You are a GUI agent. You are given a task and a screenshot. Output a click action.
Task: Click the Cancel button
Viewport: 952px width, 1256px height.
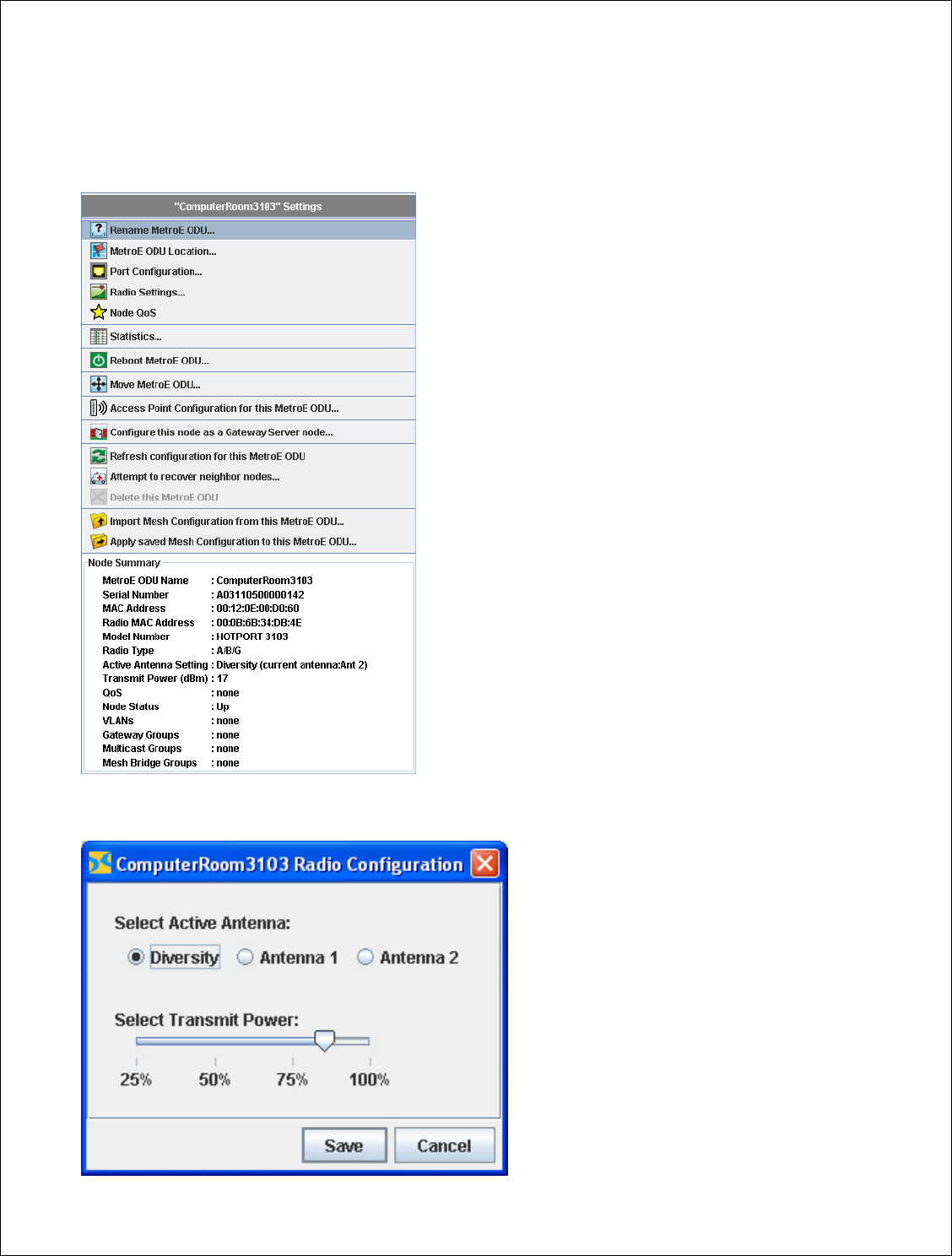pyautogui.click(x=445, y=1145)
